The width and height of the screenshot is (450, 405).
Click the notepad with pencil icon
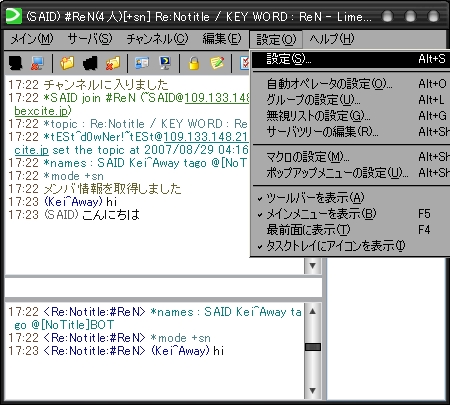tap(217, 63)
